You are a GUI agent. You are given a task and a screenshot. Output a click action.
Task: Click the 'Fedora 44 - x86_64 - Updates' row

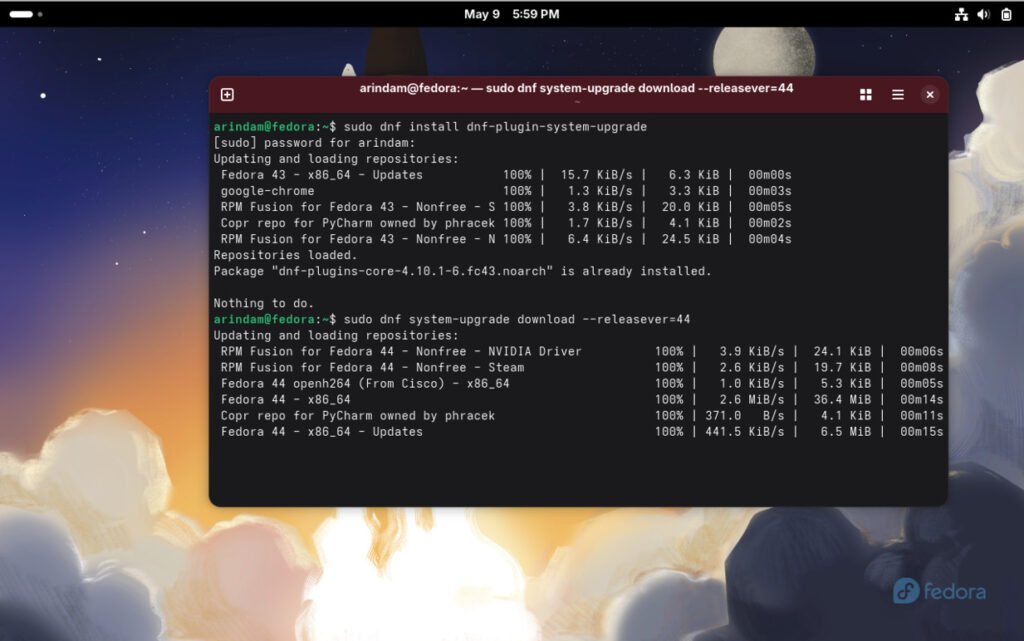click(581, 431)
